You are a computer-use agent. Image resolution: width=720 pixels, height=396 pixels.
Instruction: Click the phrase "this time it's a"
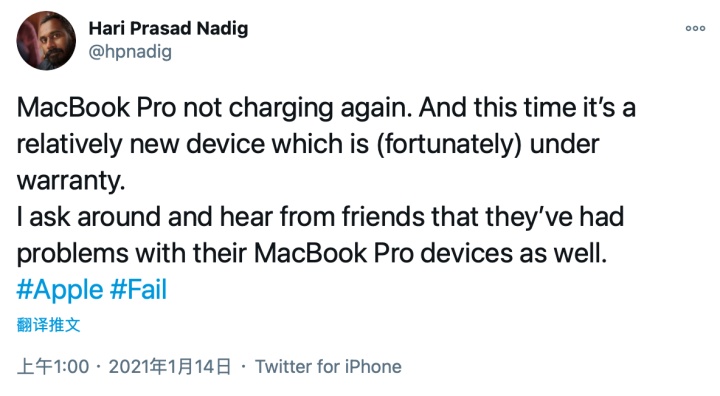click(x=555, y=108)
